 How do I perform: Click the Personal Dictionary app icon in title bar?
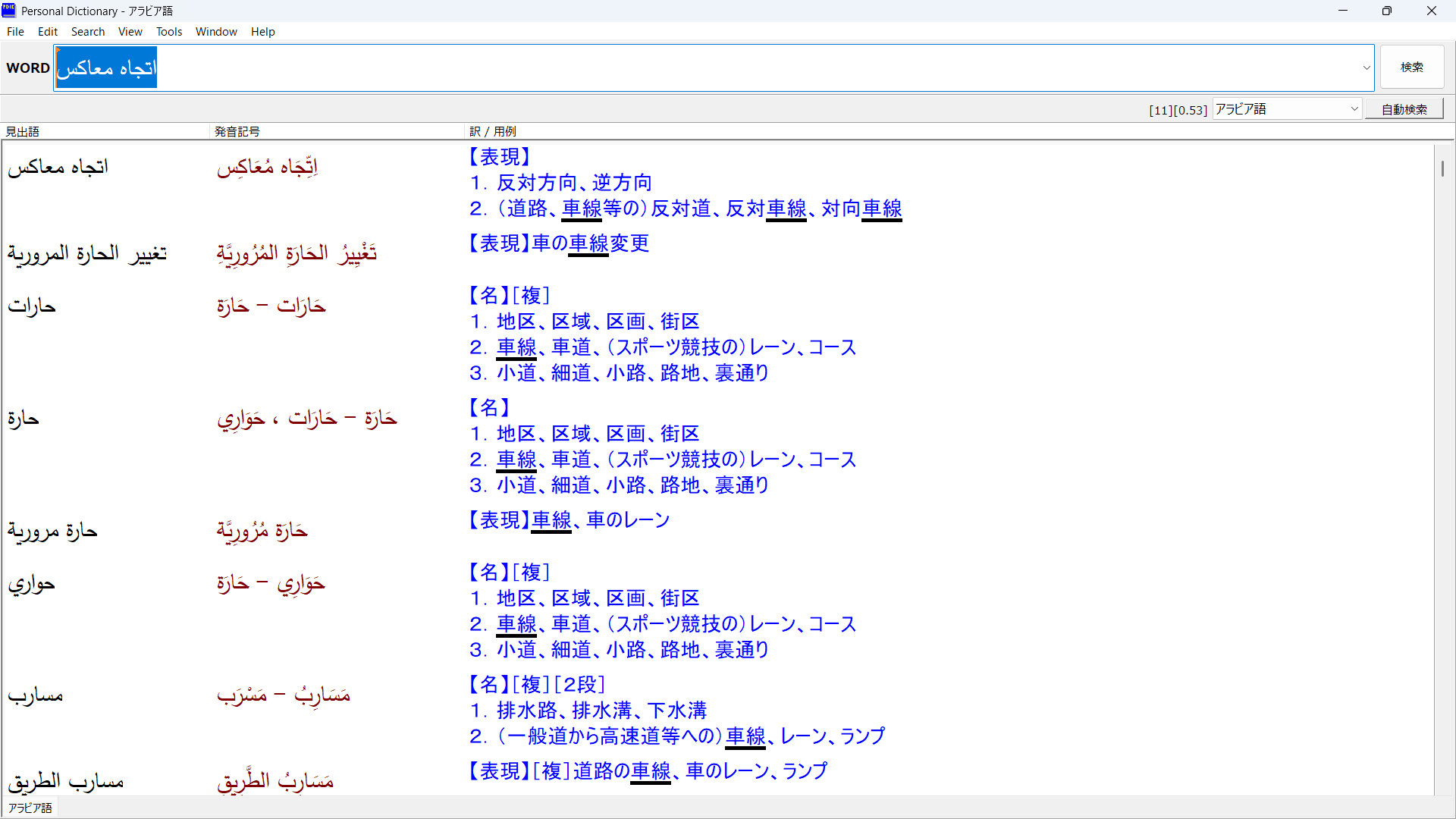tap(9, 11)
